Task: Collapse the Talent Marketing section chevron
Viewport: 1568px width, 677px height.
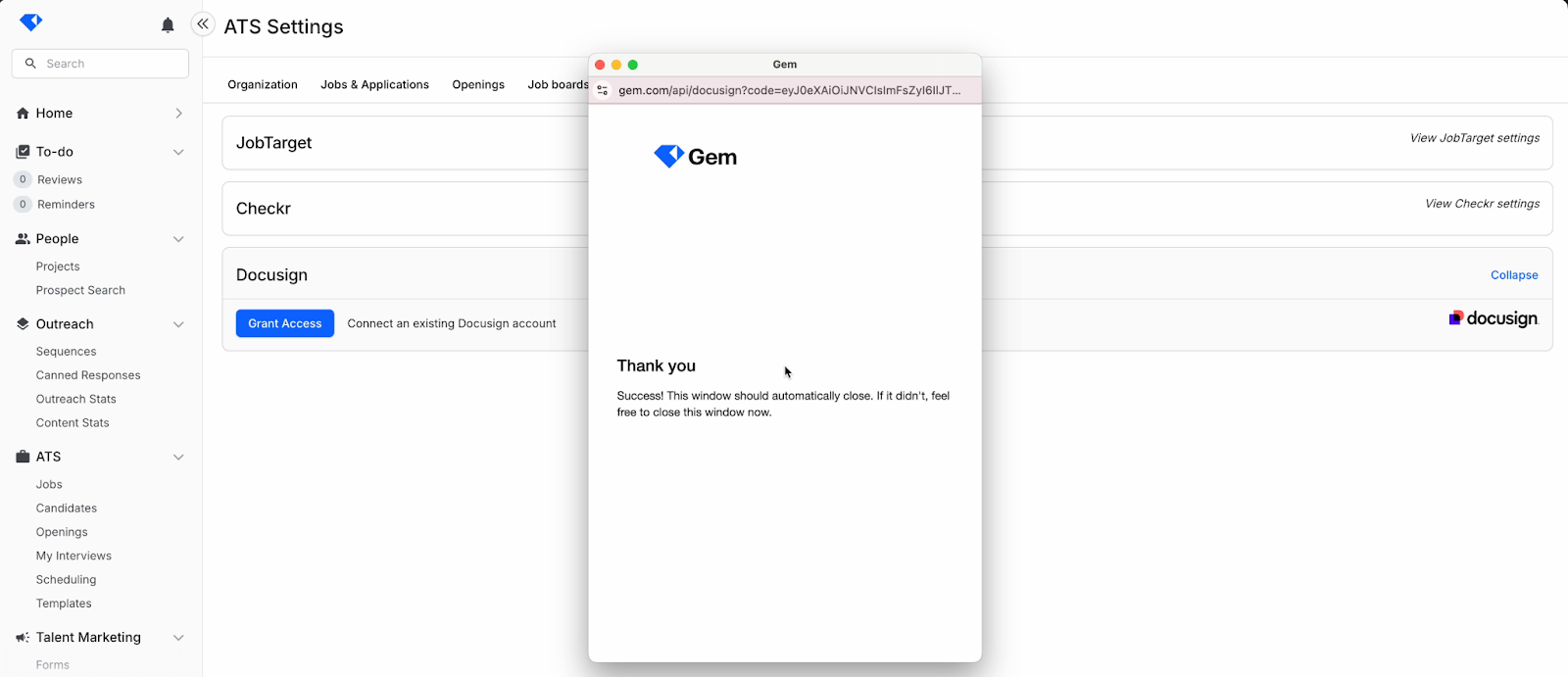Action: 178,638
